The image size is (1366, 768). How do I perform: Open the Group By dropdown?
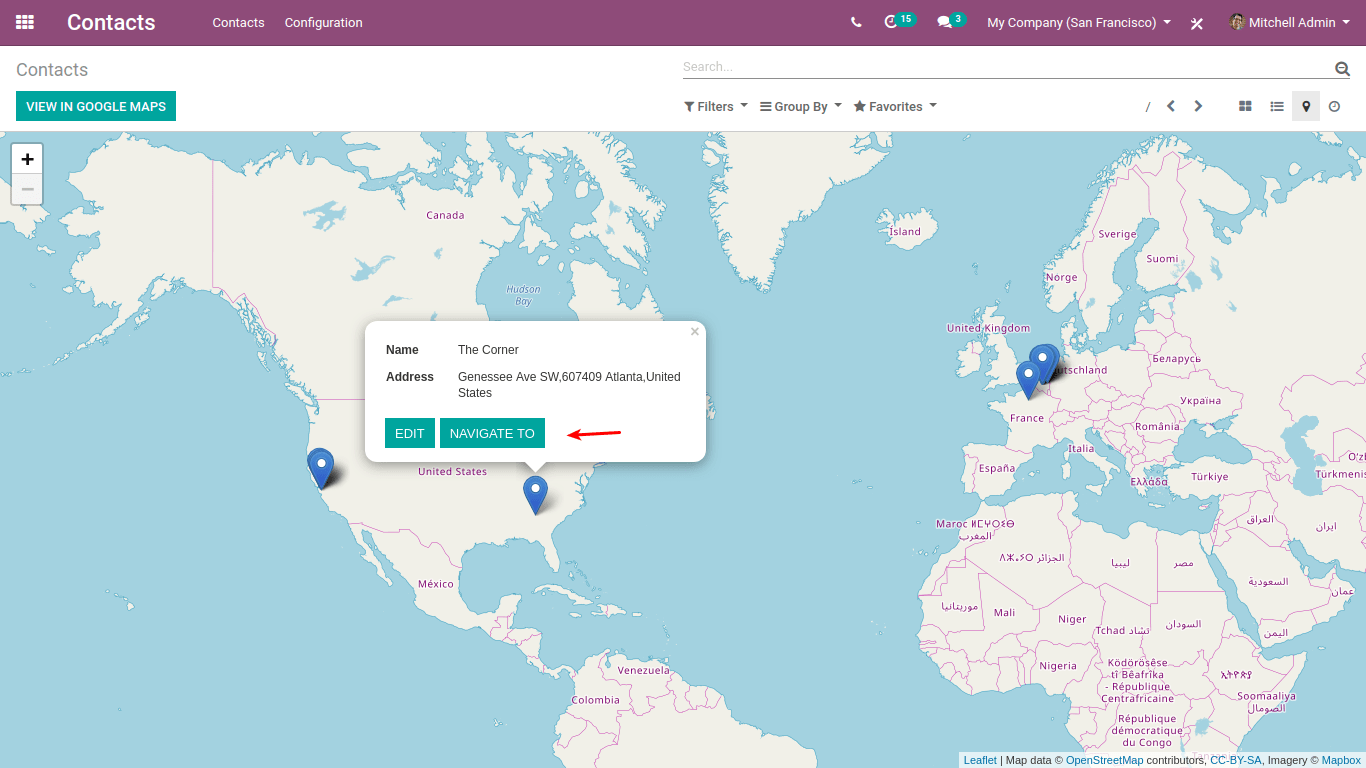[801, 106]
